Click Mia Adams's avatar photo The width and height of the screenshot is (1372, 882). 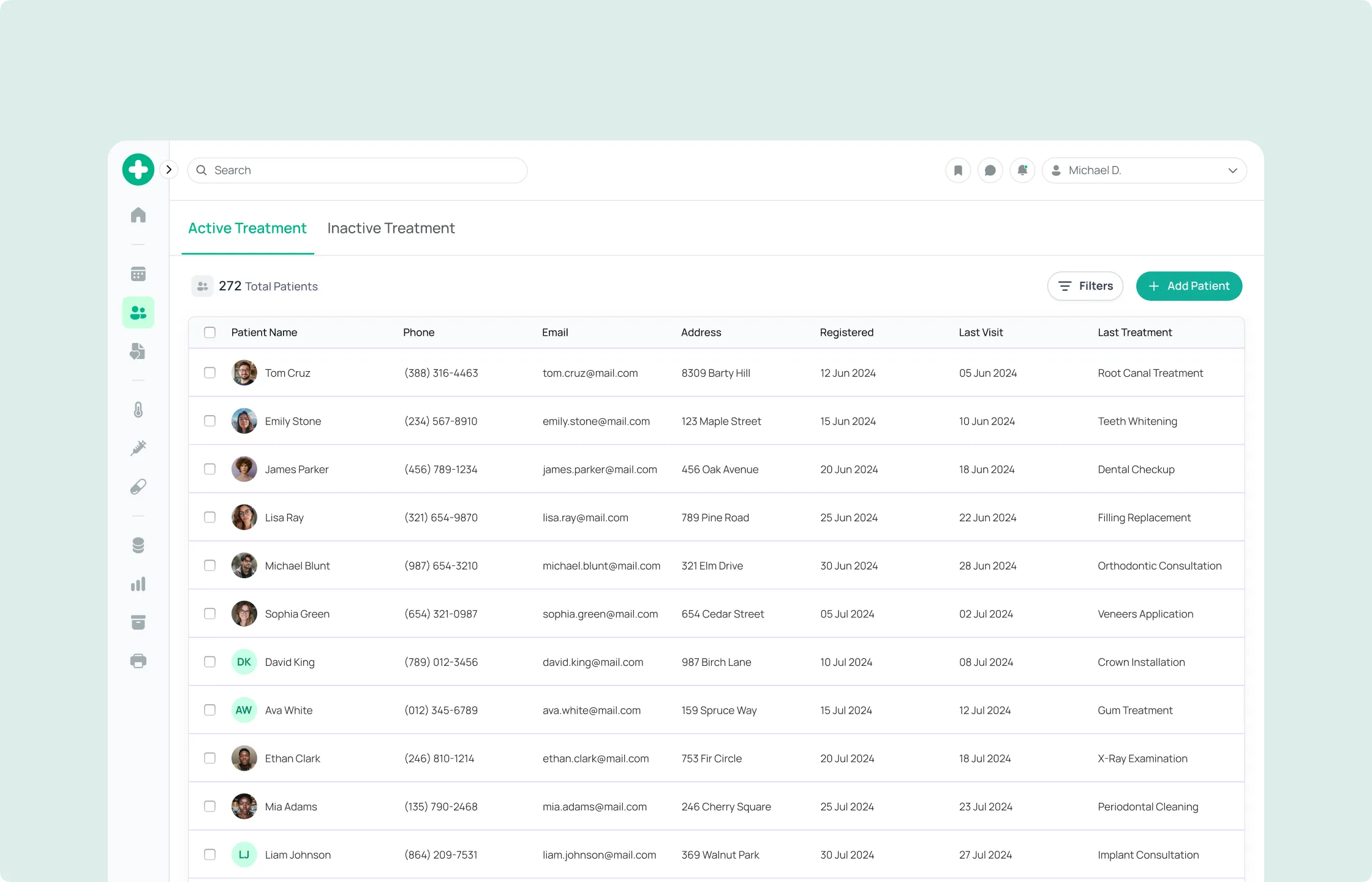pyautogui.click(x=244, y=807)
